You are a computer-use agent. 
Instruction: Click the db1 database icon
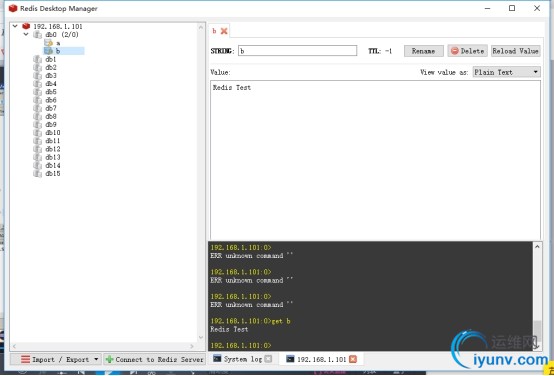37,59
